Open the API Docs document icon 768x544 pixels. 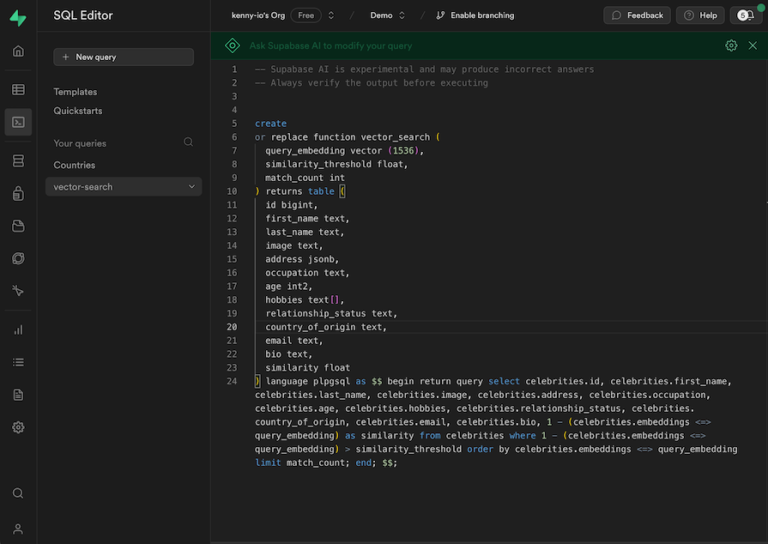pyautogui.click(x=18, y=395)
